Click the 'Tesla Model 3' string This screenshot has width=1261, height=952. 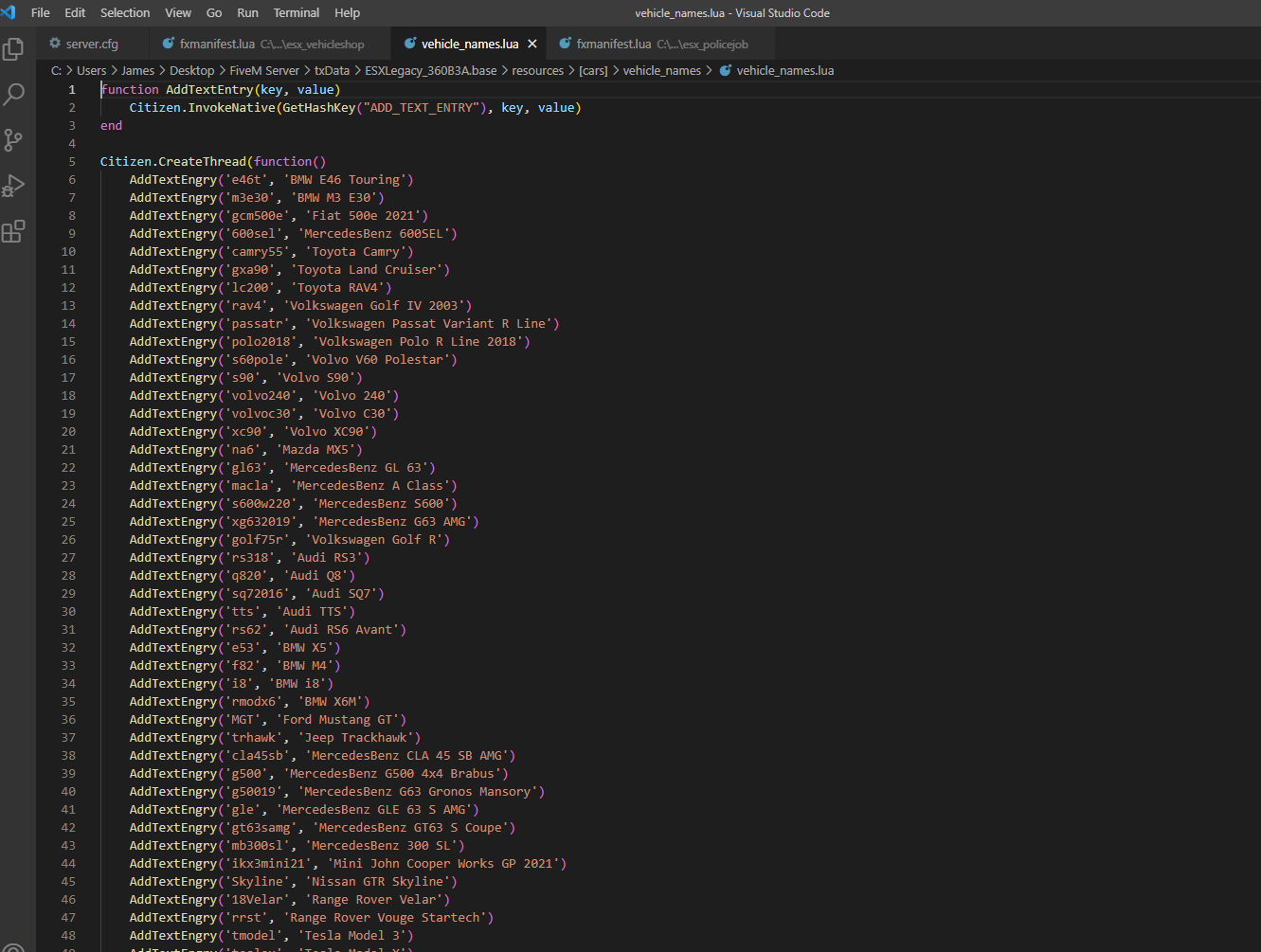click(352, 935)
